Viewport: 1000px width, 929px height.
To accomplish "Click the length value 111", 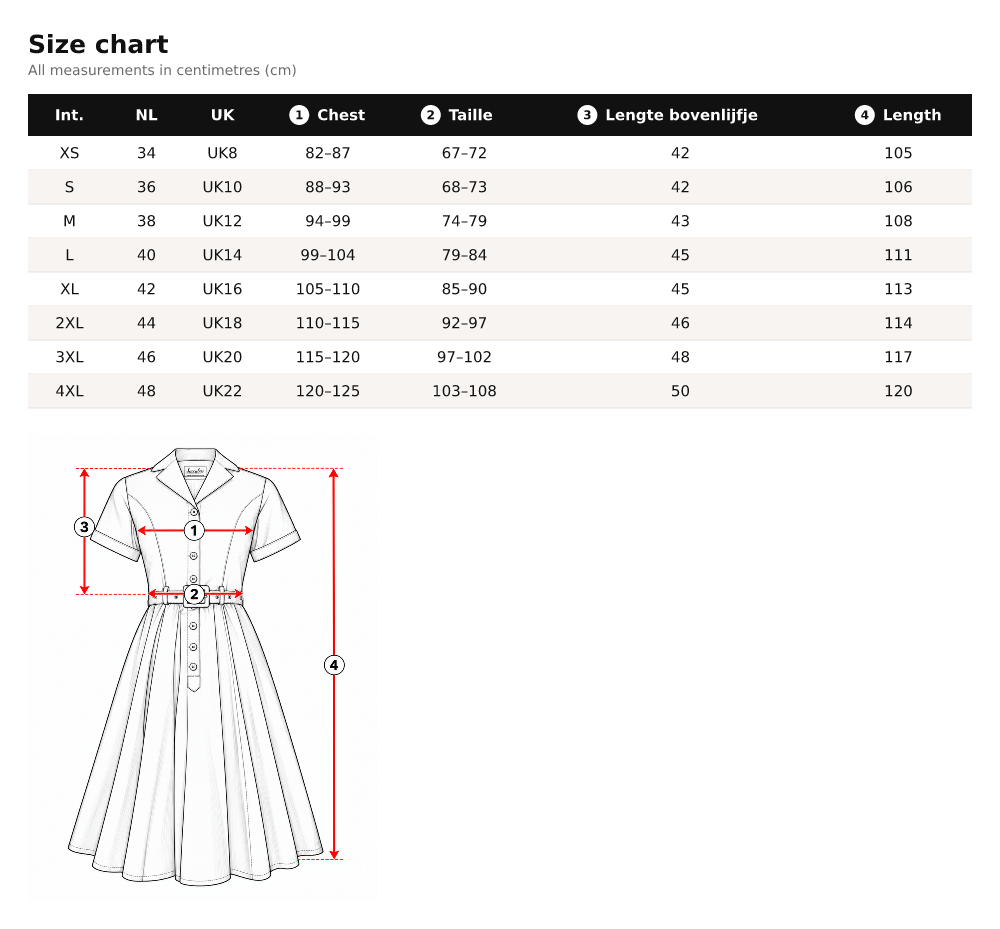I will point(898,255).
